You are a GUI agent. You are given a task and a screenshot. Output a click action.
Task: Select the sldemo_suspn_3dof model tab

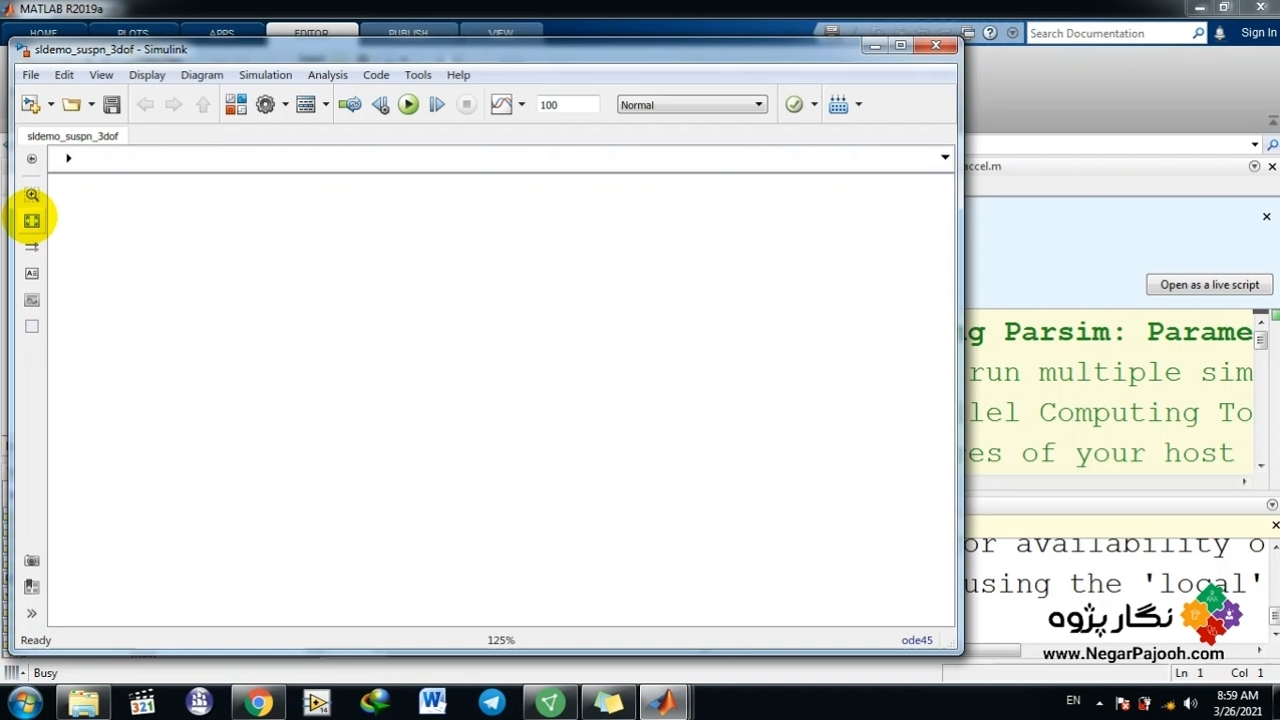coord(72,136)
